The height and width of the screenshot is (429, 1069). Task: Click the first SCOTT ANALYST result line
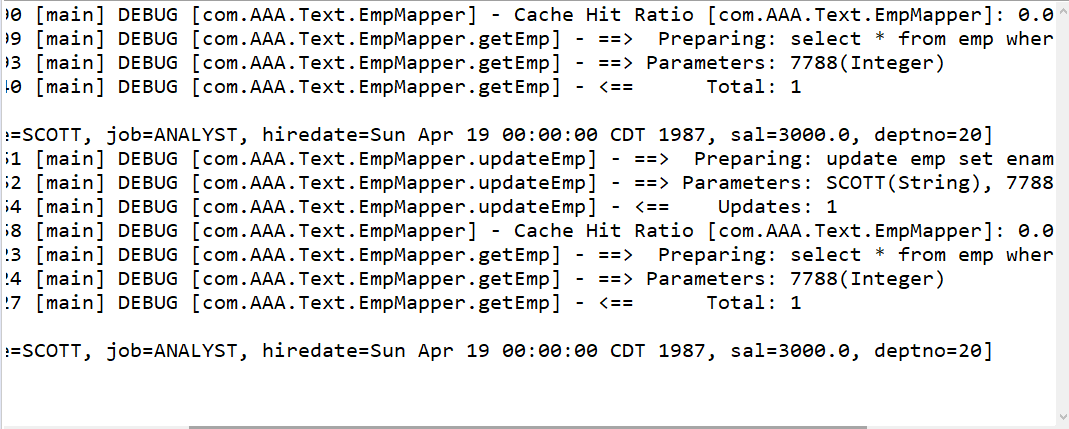click(498, 135)
